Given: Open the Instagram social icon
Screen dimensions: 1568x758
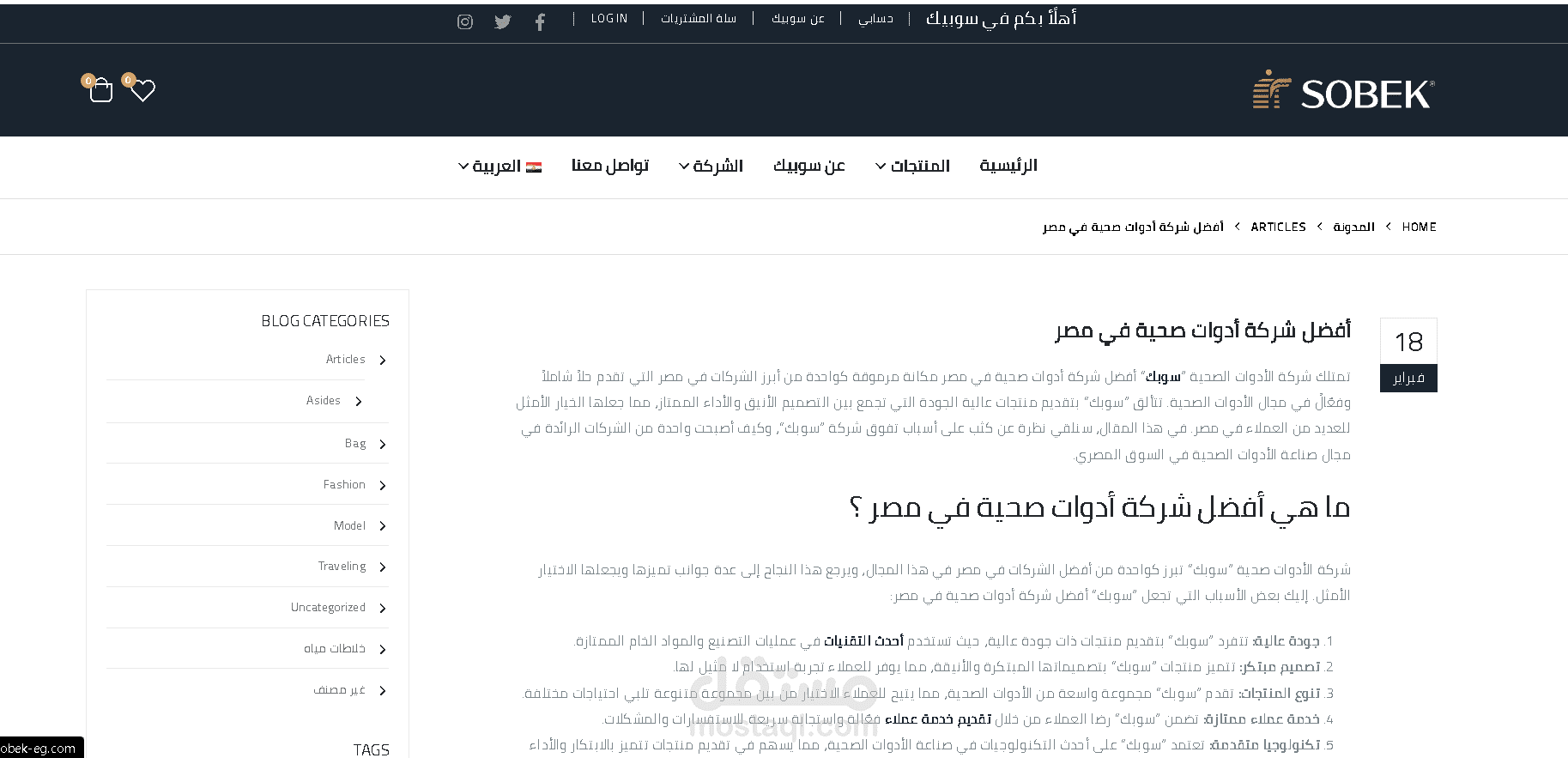Looking at the screenshot, I should [465, 22].
